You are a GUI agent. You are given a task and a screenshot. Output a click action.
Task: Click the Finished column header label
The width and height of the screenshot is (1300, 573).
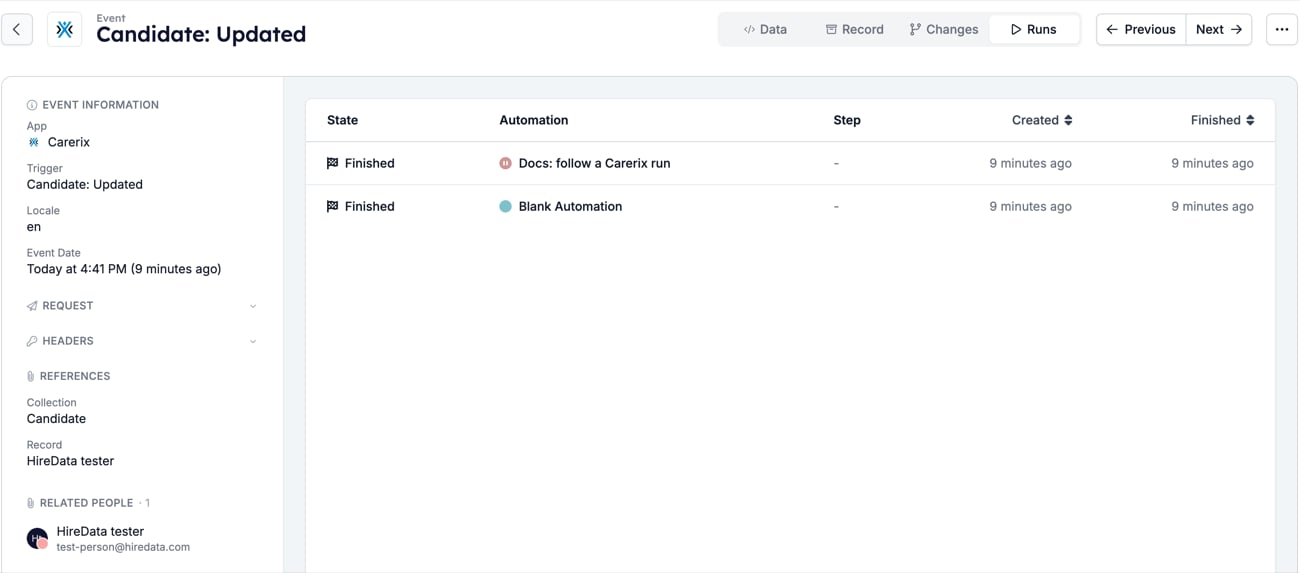pyautogui.click(x=1216, y=120)
